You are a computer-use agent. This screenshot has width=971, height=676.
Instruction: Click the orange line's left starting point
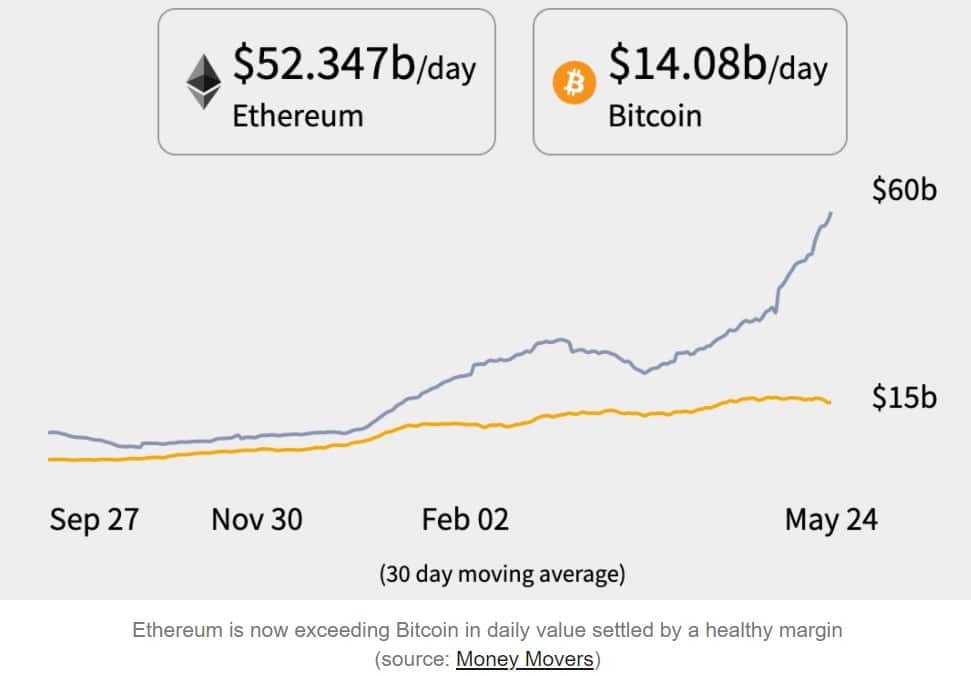[50, 459]
